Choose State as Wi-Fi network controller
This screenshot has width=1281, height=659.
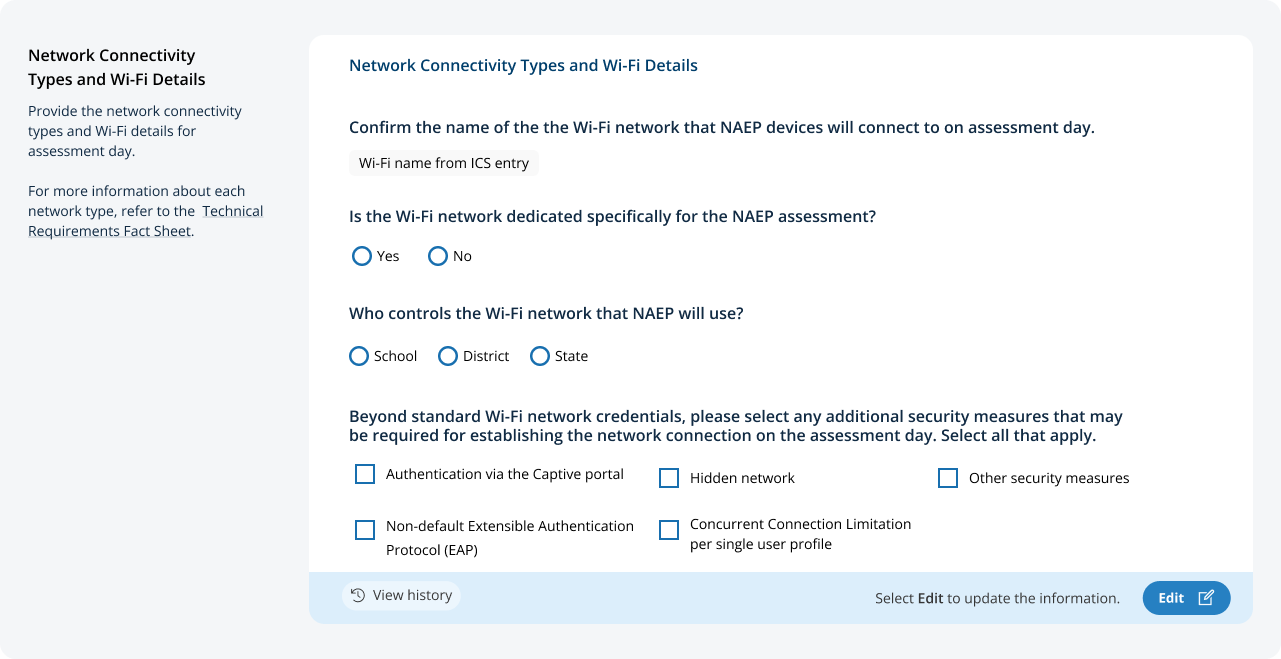click(540, 357)
